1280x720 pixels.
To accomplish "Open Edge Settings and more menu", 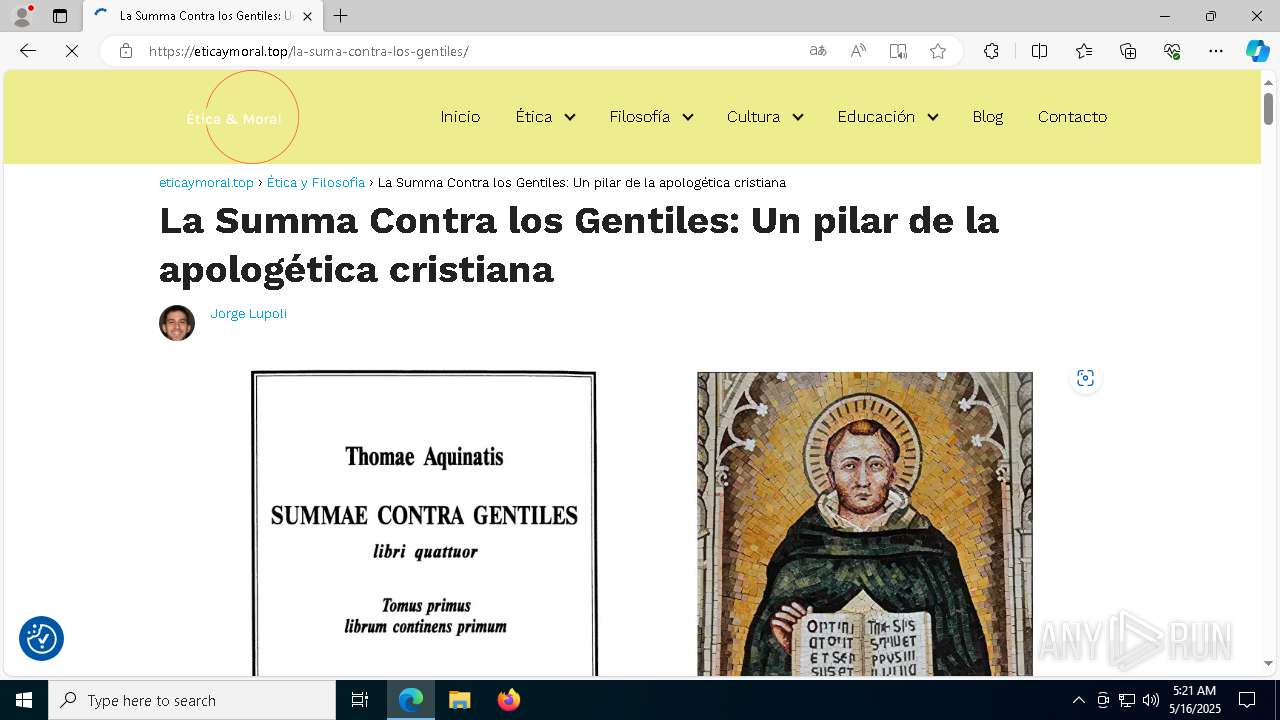I will [1216, 51].
